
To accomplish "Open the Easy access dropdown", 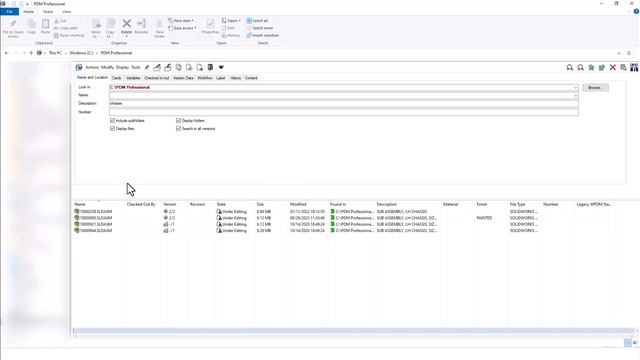I will pyautogui.click(x=182, y=28).
